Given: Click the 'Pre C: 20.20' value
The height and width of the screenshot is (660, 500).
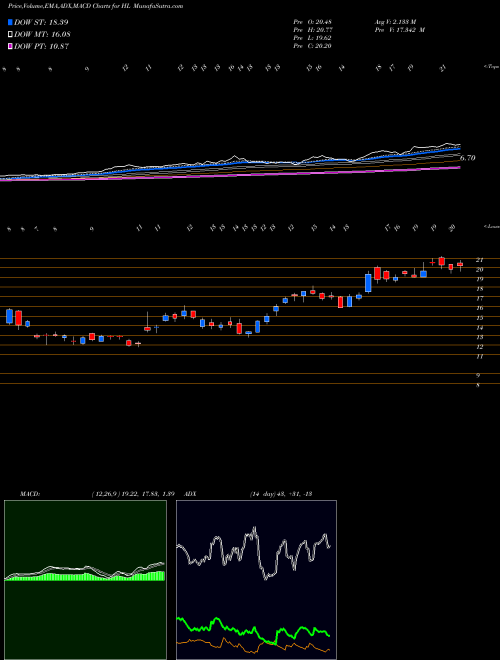Looking at the screenshot, I should [x=313, y=45].
